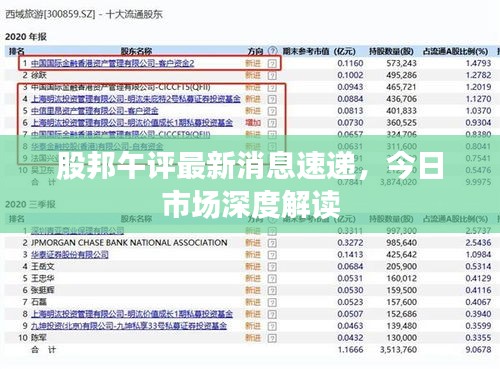Screen dimensions: 500x369
Task: Click the question icon in the 王岳文 row
Action: [272, 267]
